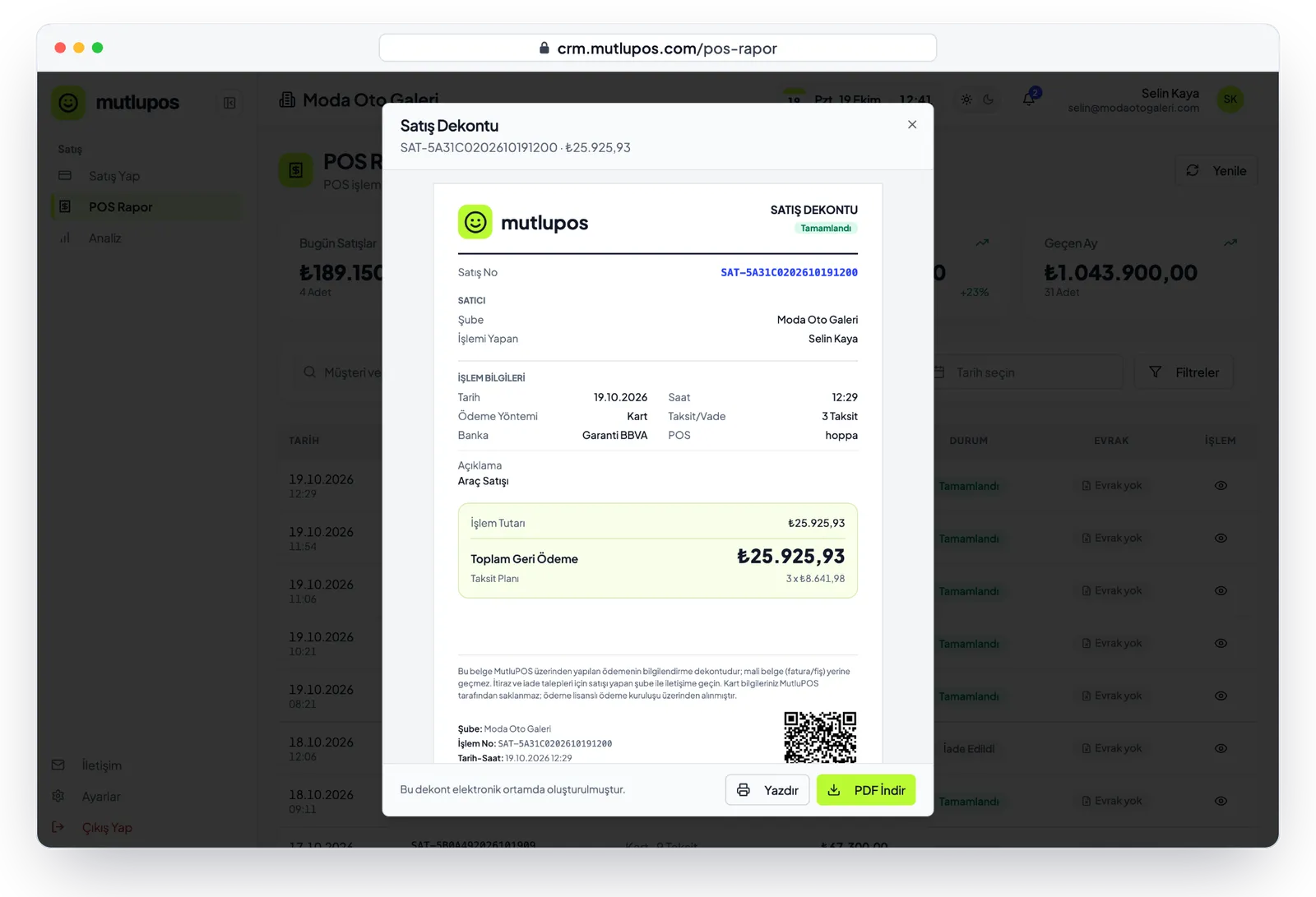
Task: Open SK user avatar menu
Action: [1230, 99]
